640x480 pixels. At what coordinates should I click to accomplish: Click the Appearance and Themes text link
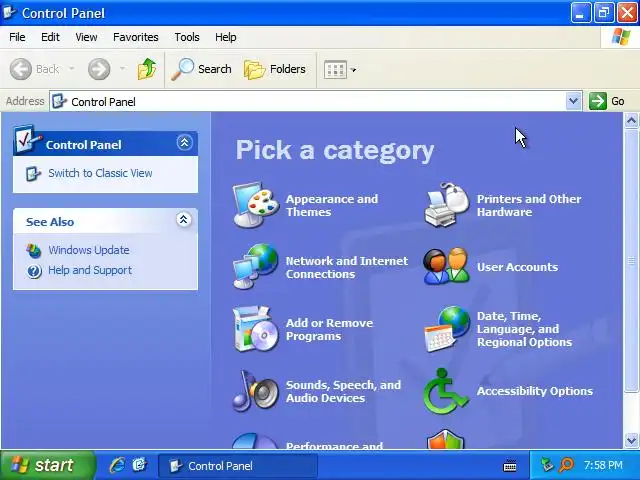point(332,205)
